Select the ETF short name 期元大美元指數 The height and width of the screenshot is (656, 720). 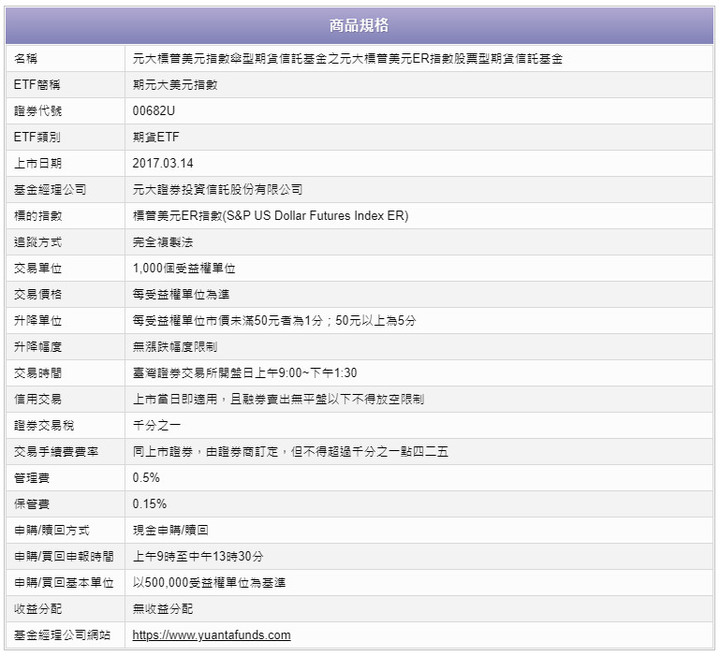[x=175, y=84]
